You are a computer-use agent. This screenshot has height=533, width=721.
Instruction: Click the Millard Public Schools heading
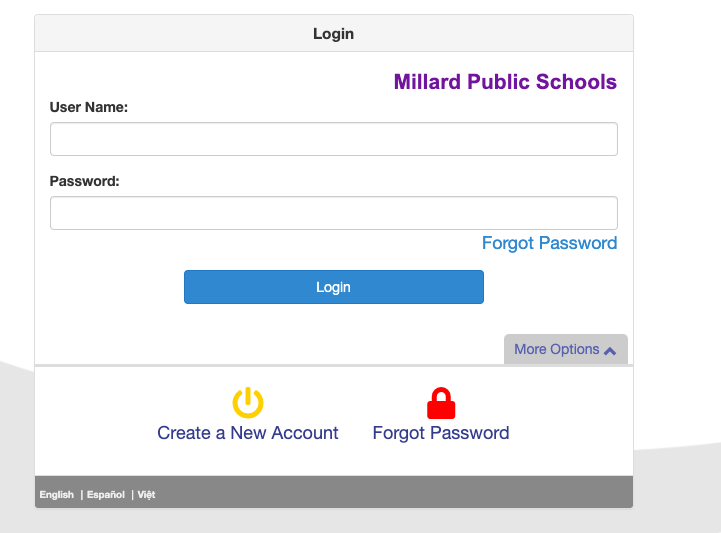coord(505,82)
